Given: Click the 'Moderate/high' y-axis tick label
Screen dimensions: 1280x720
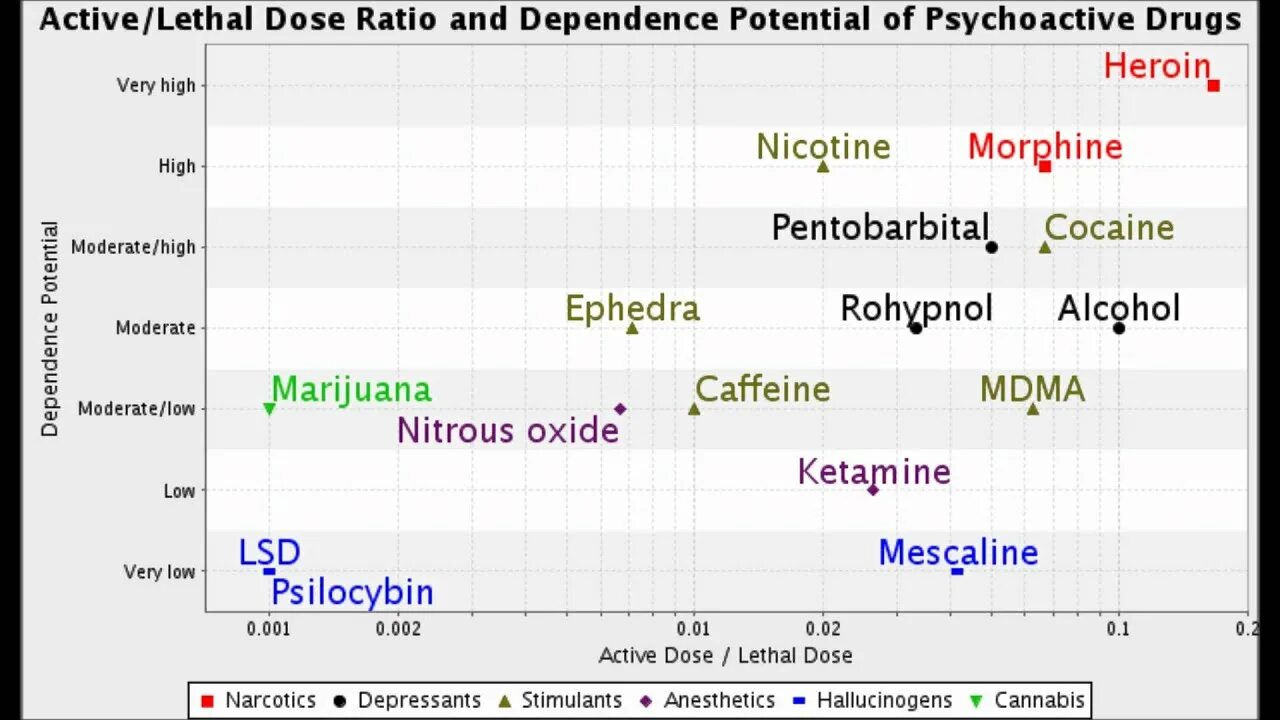Looking at the screenshot, I should coord(134,247).
